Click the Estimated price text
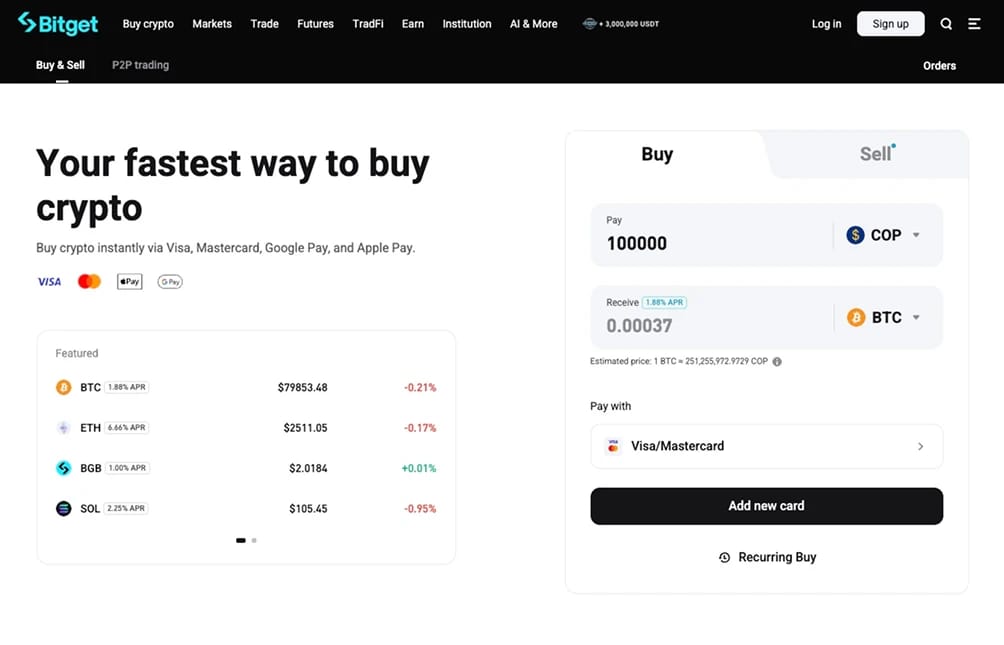The height and width of the screenshot is (645, 1004). (679, 361)
